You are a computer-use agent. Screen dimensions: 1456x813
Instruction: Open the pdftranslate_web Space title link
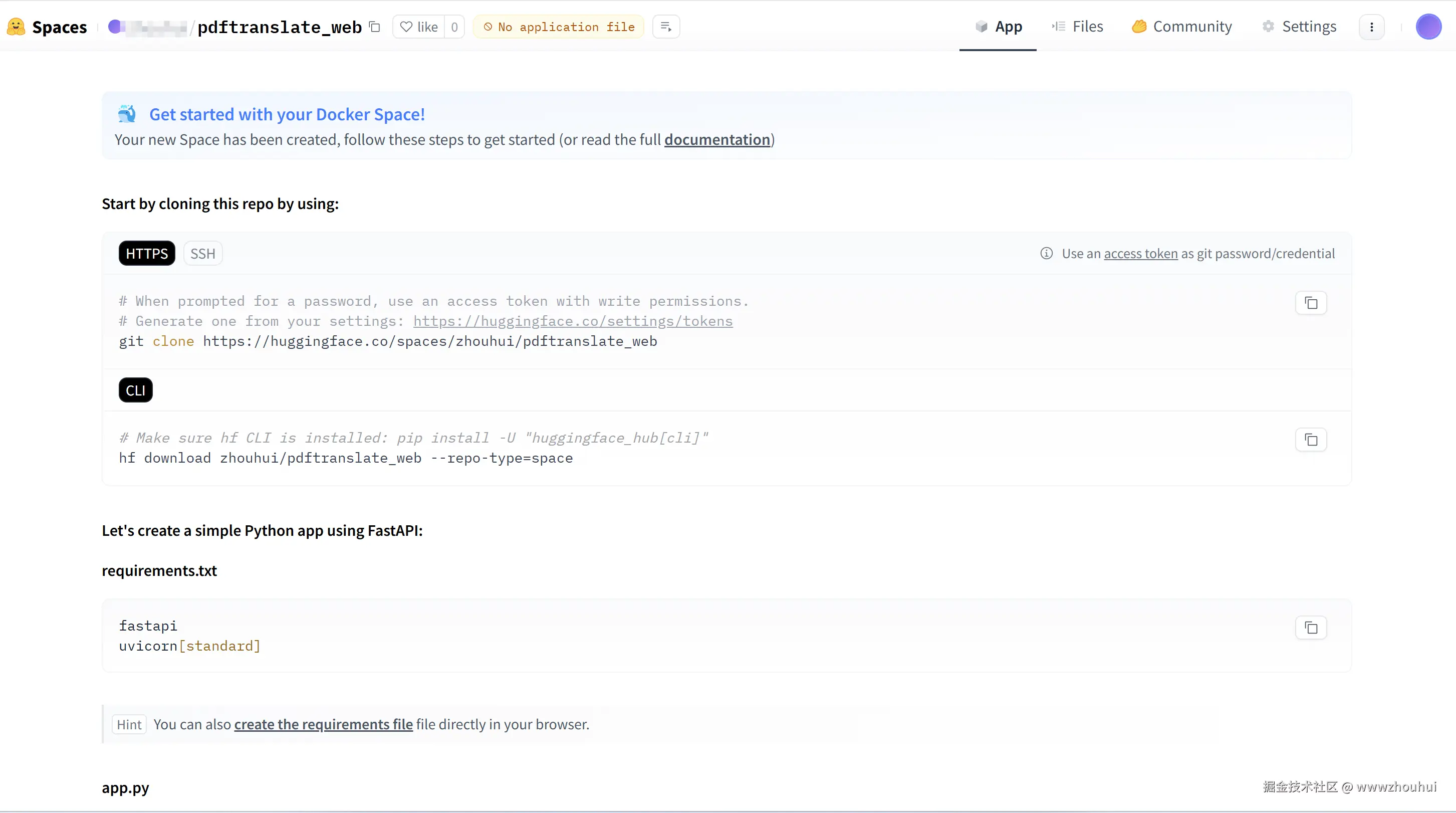pyautogui.click(x=279, y=27)
